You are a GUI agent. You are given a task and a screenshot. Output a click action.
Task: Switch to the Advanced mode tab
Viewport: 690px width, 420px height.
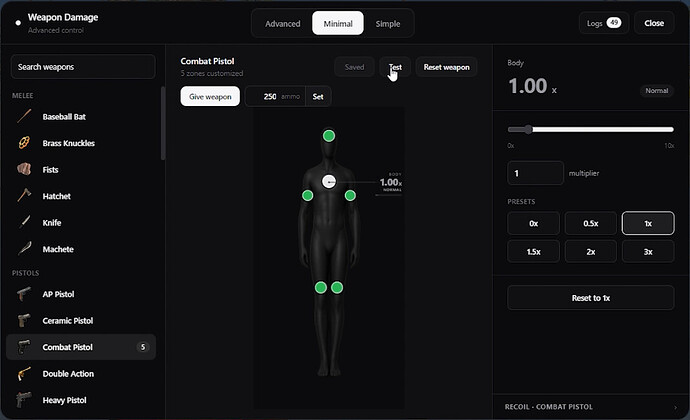[283, 23]
